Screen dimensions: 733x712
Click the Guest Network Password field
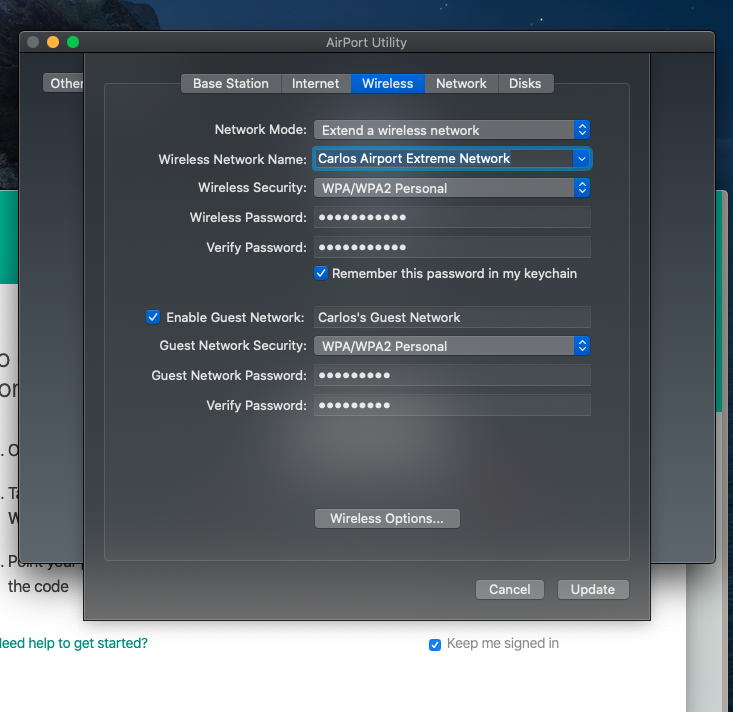[452, 375]
